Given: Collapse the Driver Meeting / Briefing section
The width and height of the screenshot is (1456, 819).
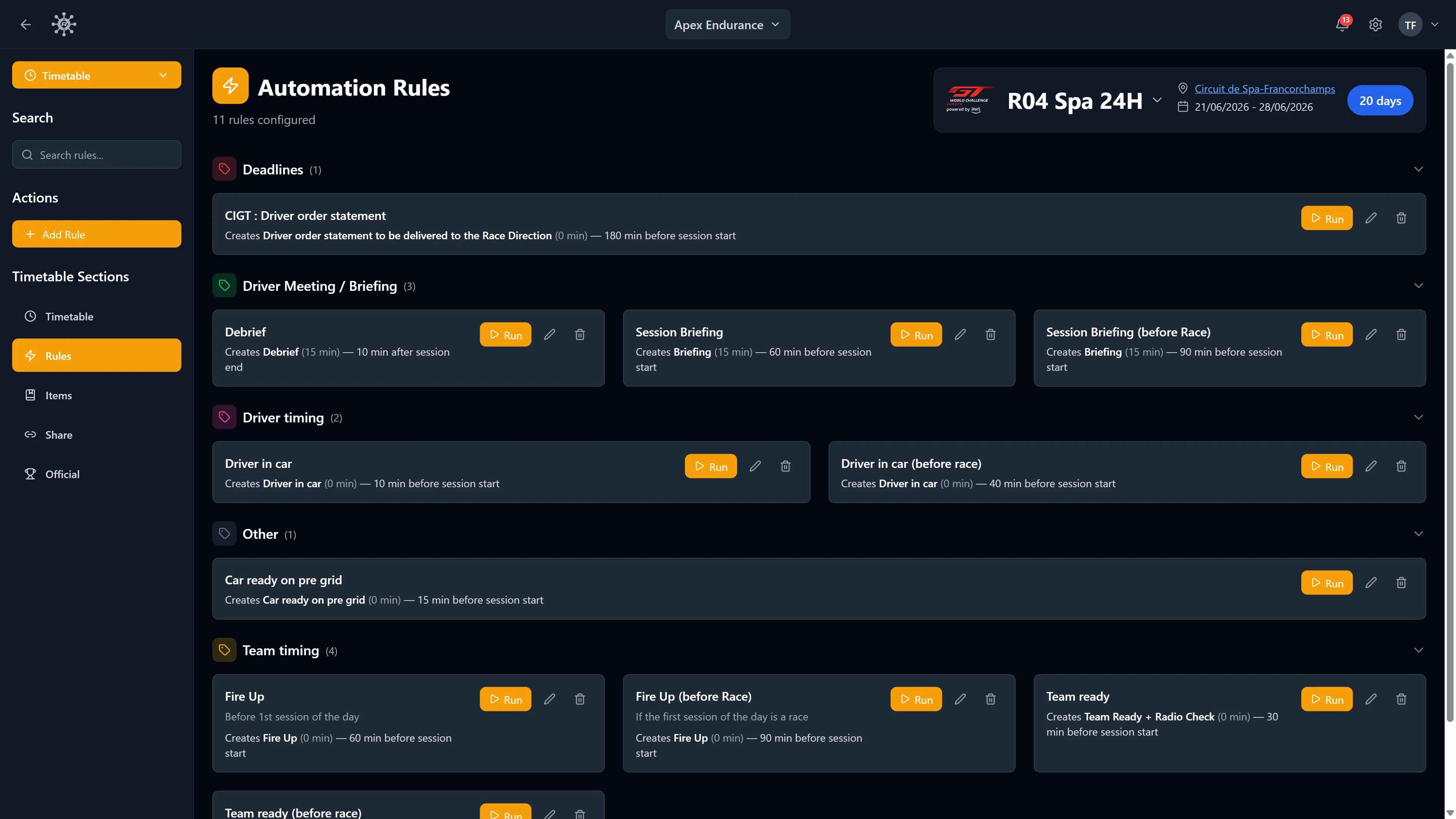Looking at the screenshot, I should tap(1418, 286).
